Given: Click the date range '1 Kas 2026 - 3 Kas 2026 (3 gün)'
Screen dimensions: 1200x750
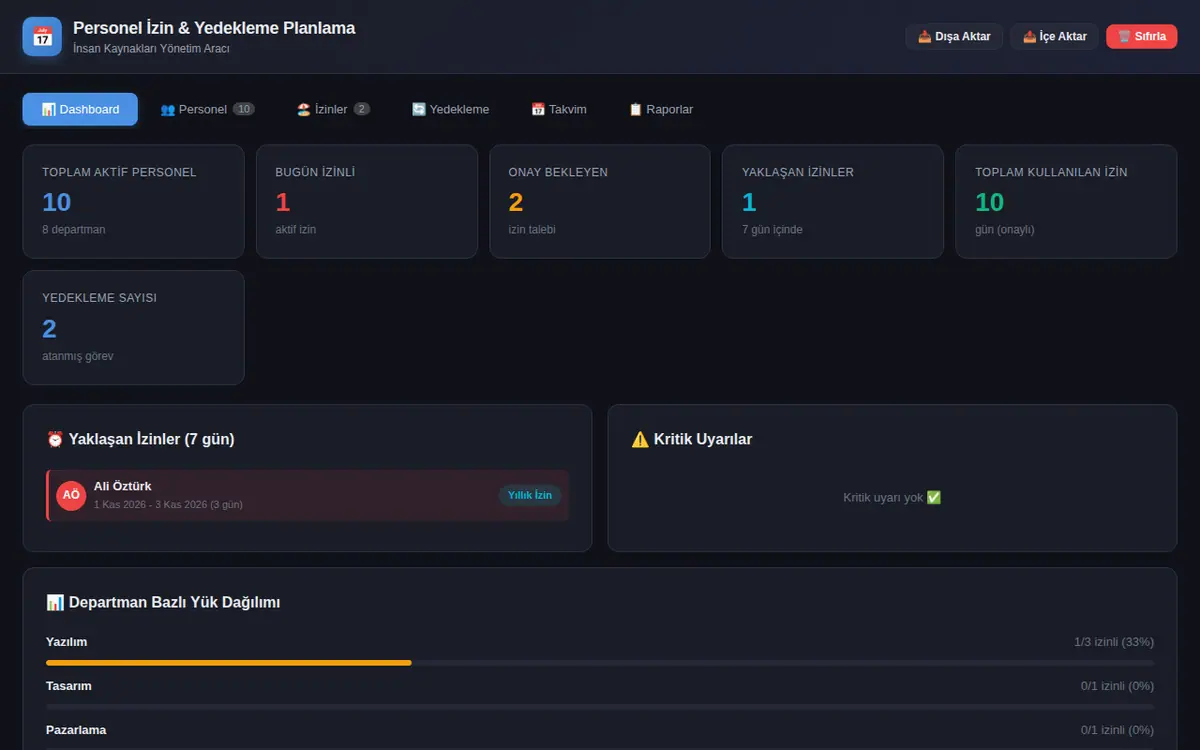Looking at the screenshot, I should click(168, 504).
